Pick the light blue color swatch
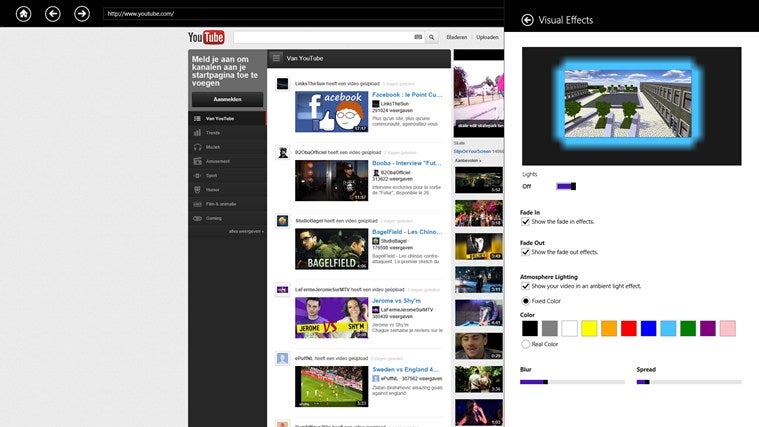The height and width of the screenshot is (427, 759). 668,328
